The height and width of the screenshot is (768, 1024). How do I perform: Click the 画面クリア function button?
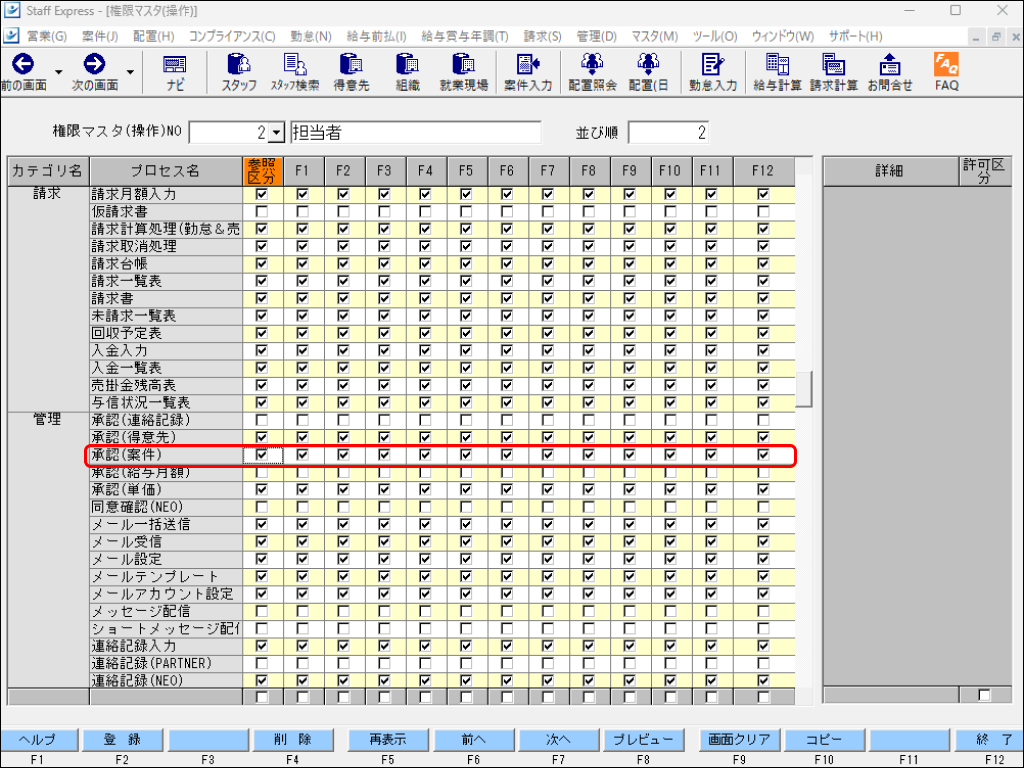[739, 740]
